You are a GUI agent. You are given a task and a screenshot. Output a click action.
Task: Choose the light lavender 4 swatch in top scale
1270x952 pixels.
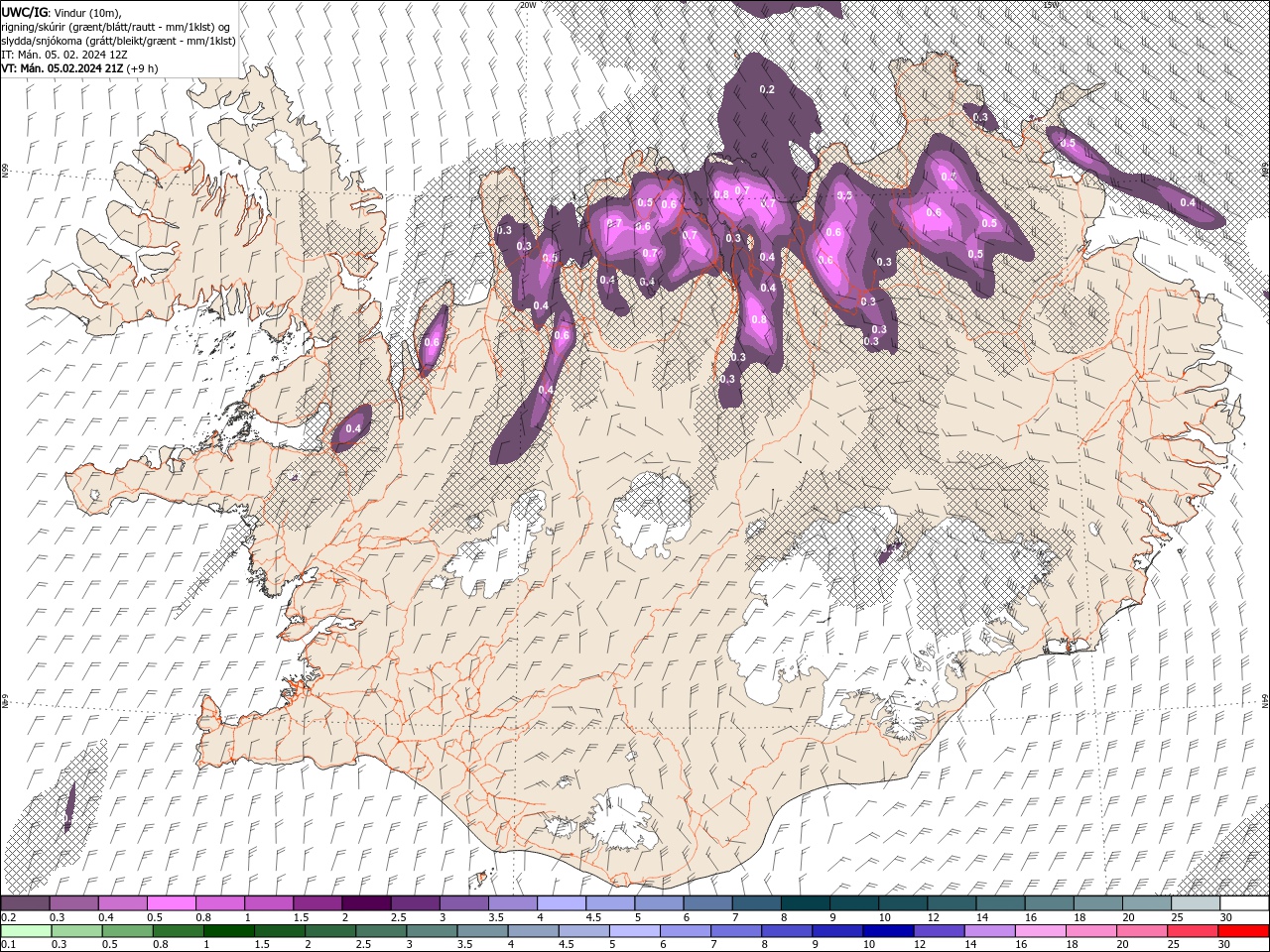coord(562,903)
